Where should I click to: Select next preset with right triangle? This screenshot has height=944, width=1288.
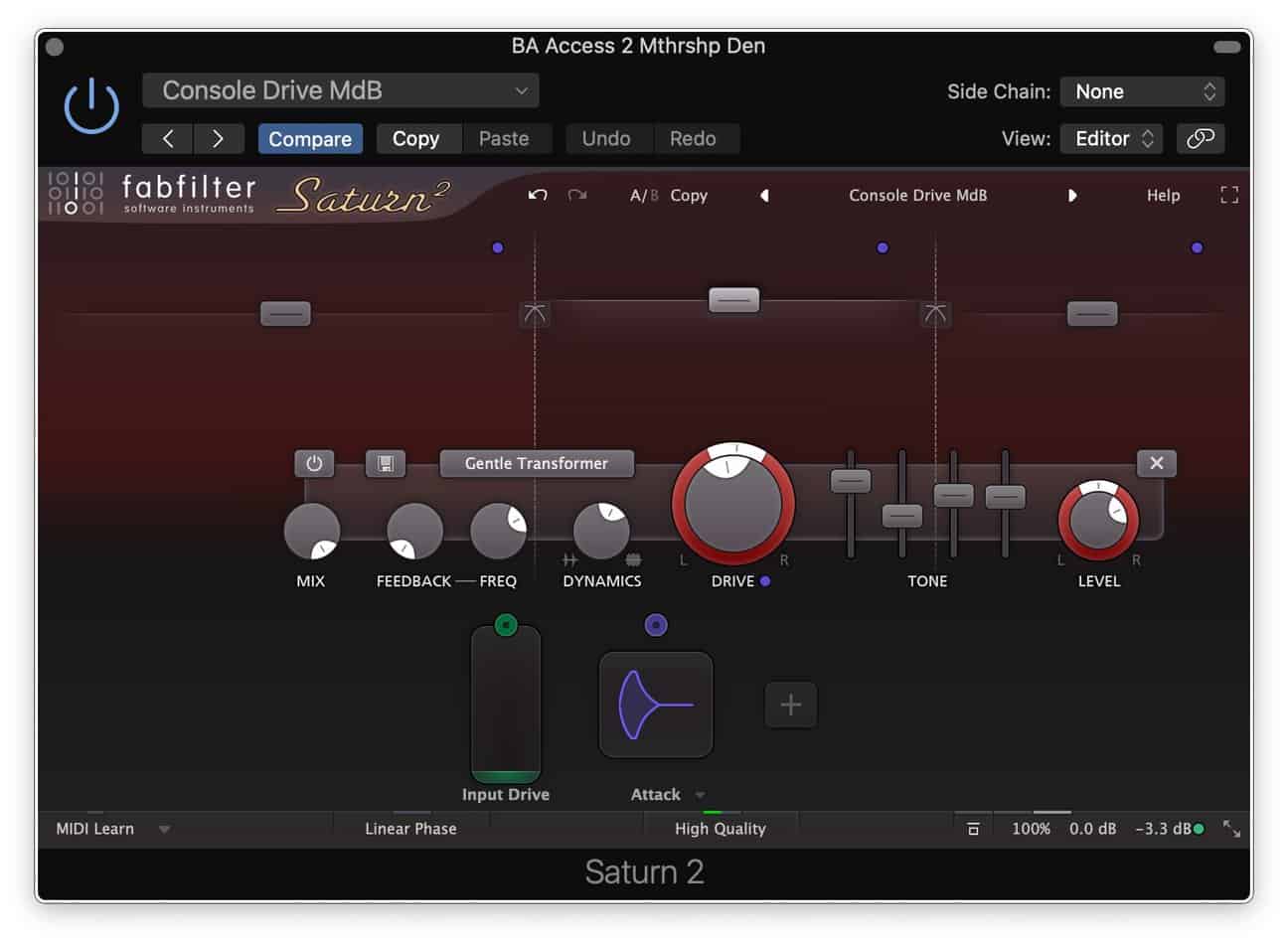click(1072, 196)
